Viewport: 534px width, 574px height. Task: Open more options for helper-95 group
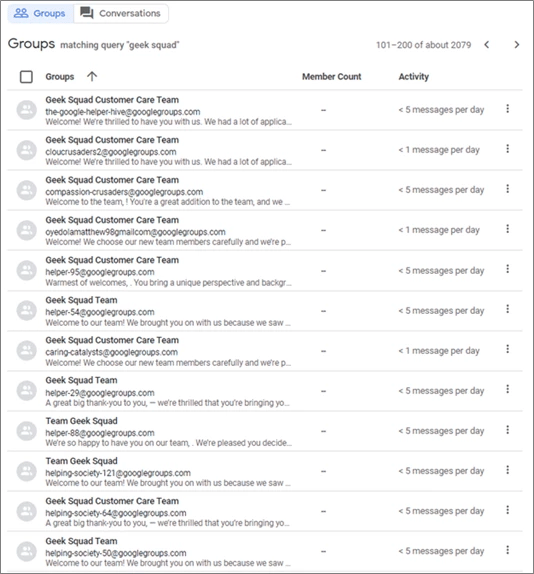coord(507,269)
